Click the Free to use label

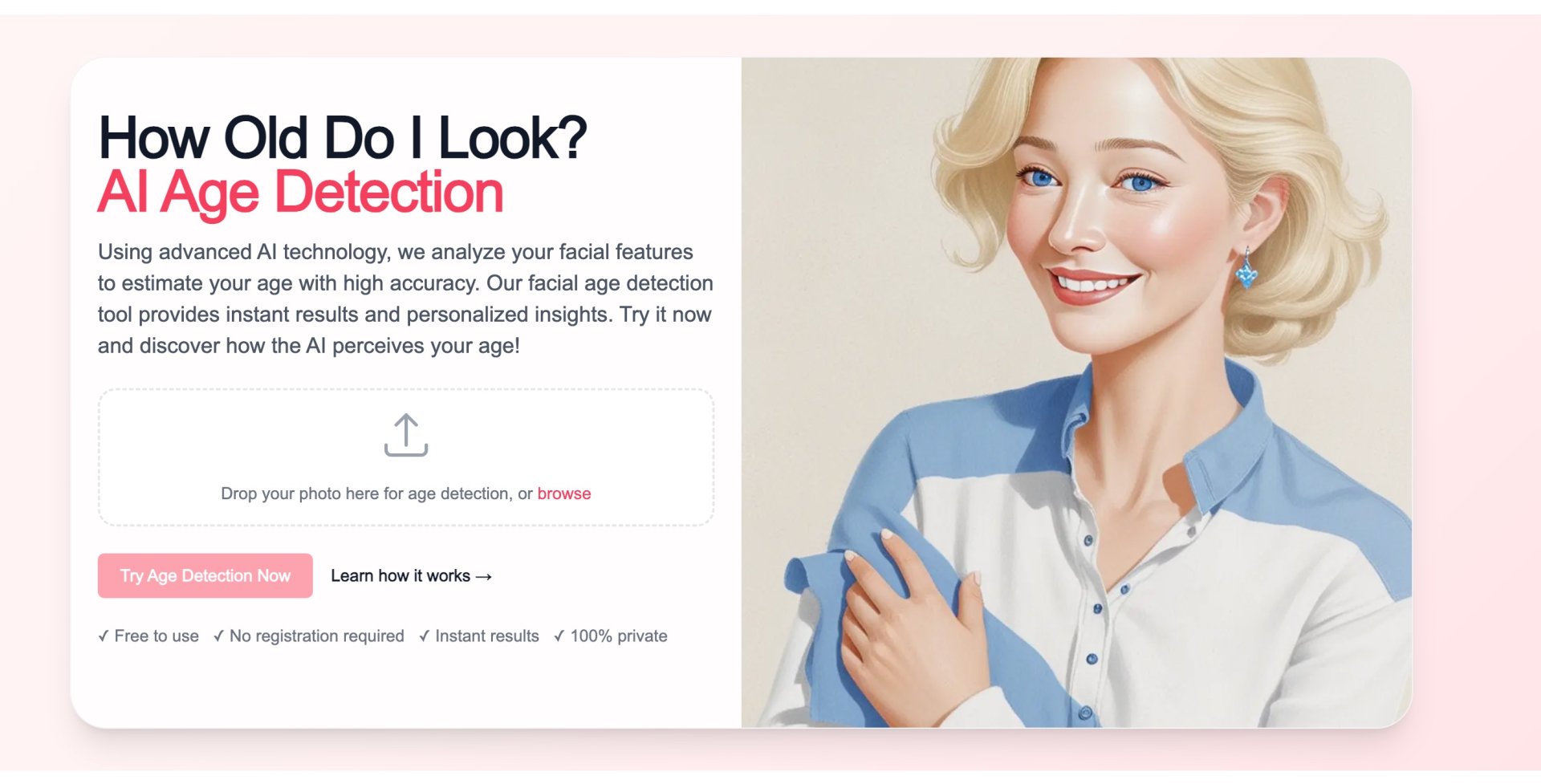pos(157,636)
